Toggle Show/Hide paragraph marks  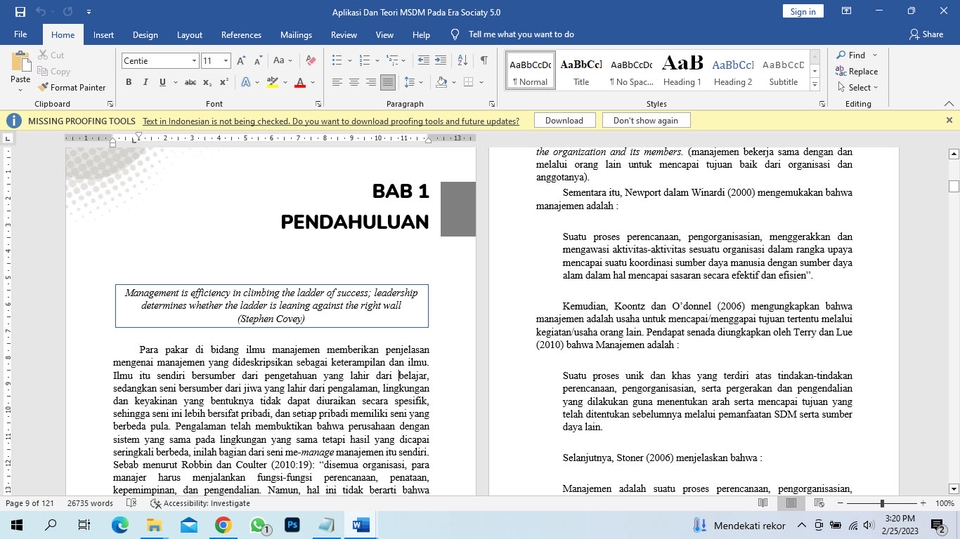pos(484,60)
